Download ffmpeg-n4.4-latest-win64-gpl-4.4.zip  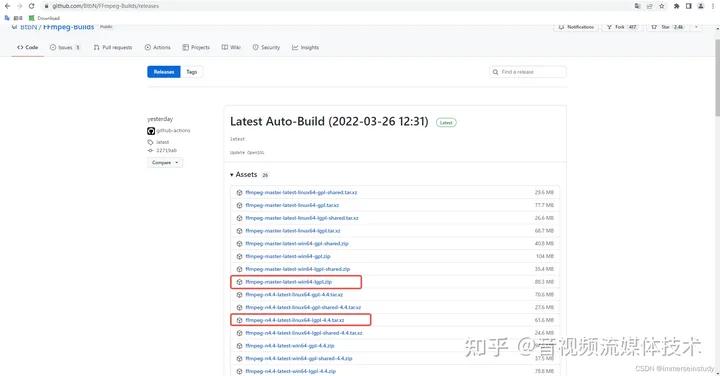290,346
